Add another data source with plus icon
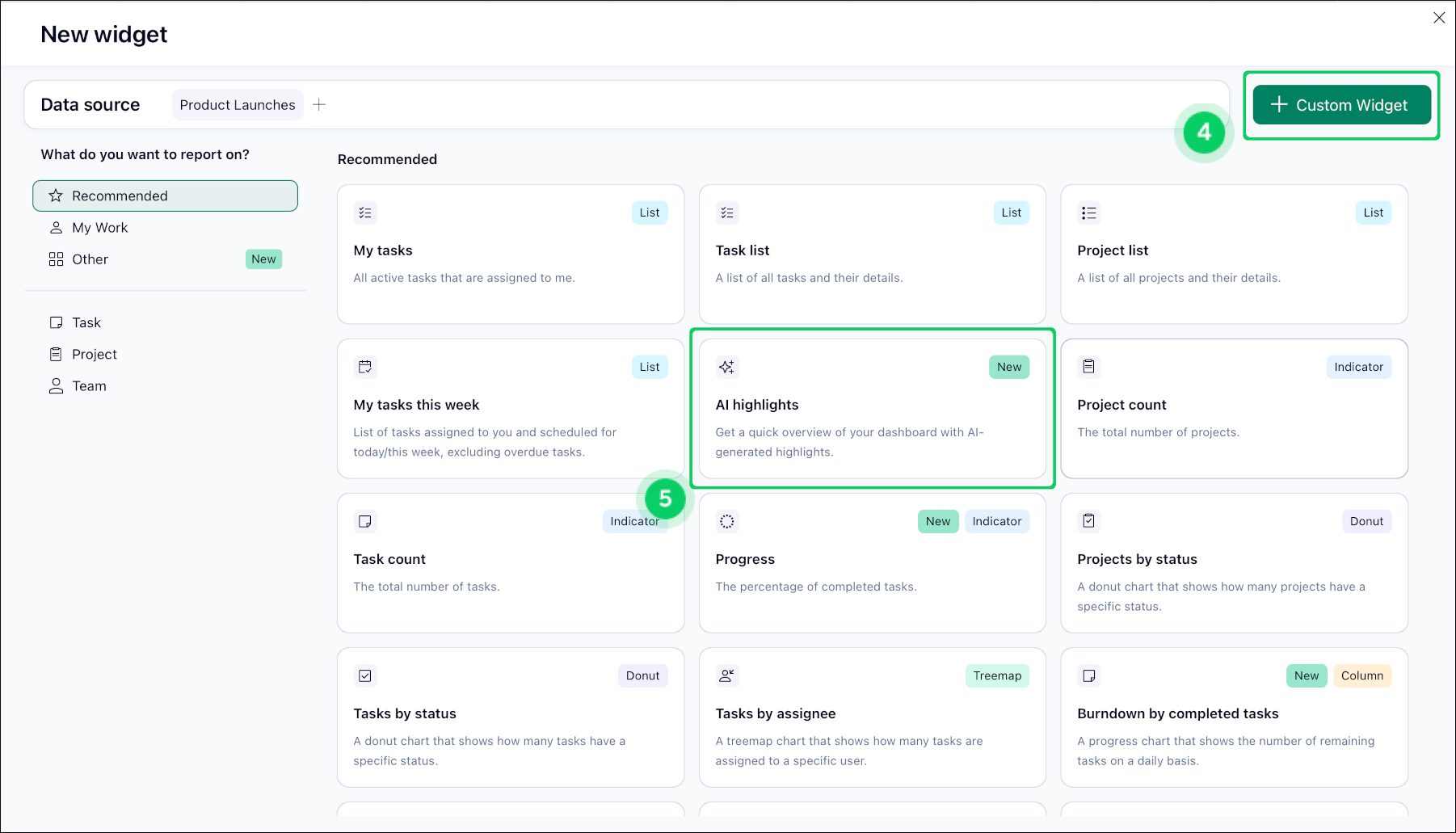Screen dimensions: 1456x833 (319, 105)
